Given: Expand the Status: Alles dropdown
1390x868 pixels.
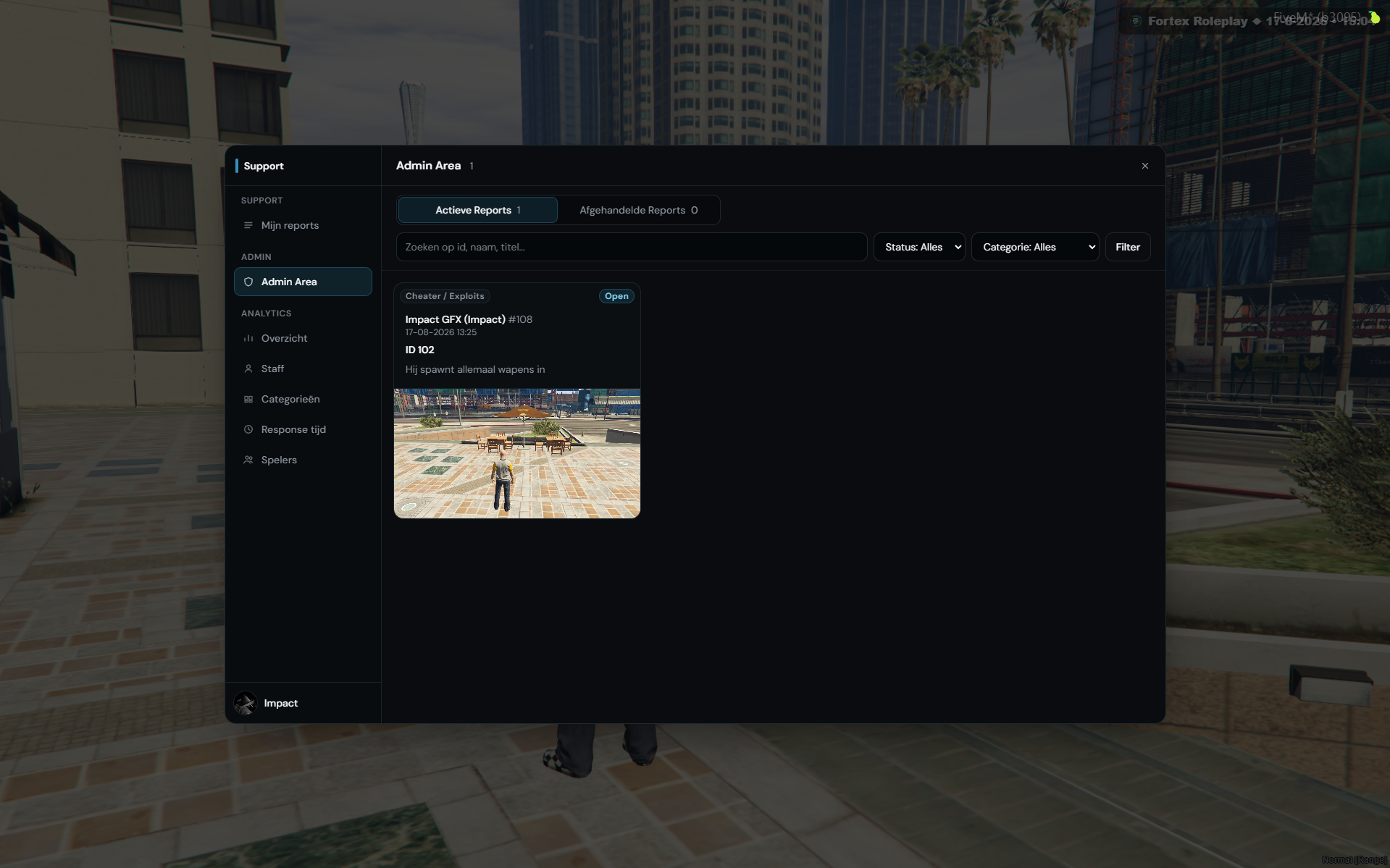Looking at the screenshot, I should point(919,247).
